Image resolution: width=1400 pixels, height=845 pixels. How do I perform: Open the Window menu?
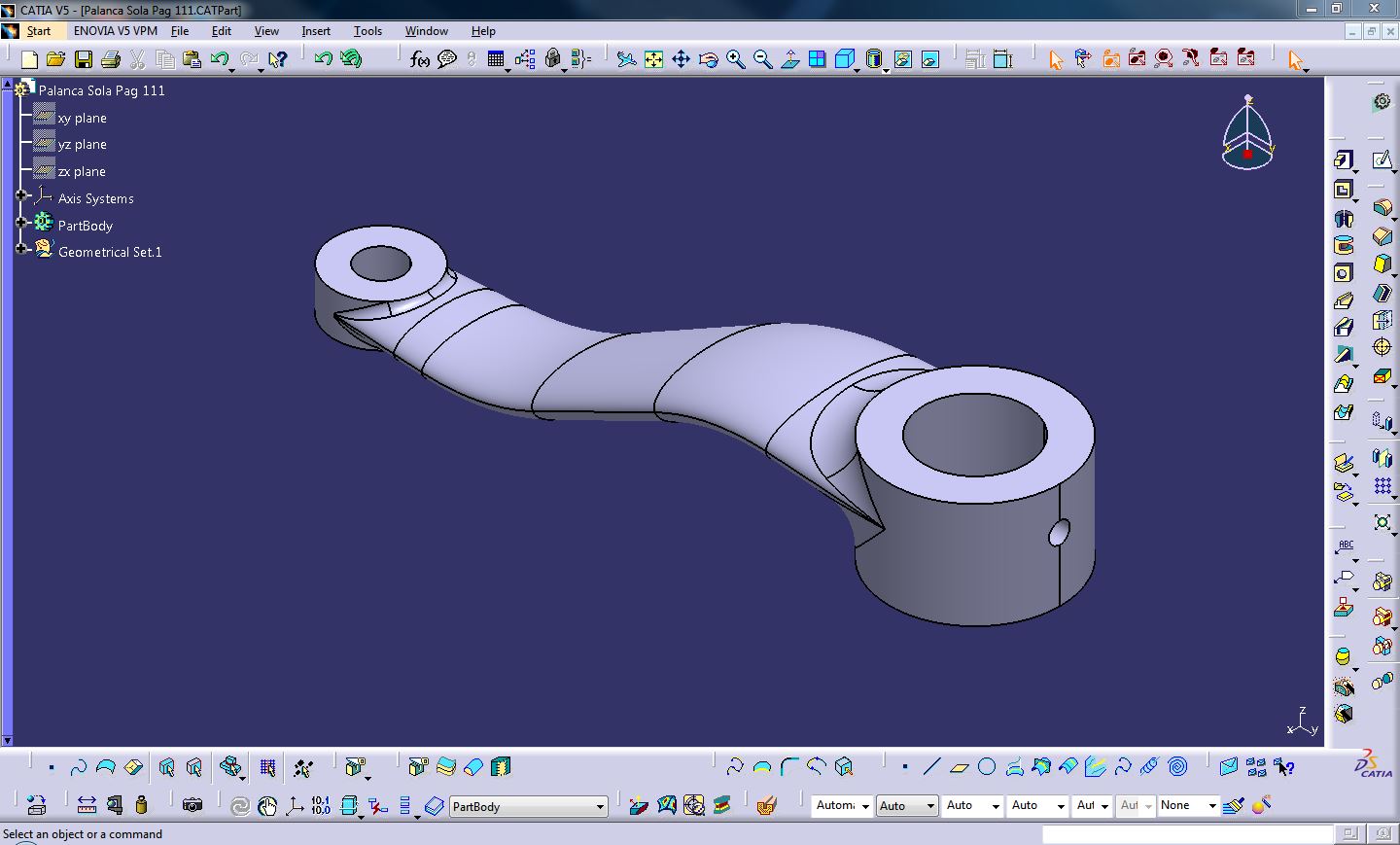(427, 31)
